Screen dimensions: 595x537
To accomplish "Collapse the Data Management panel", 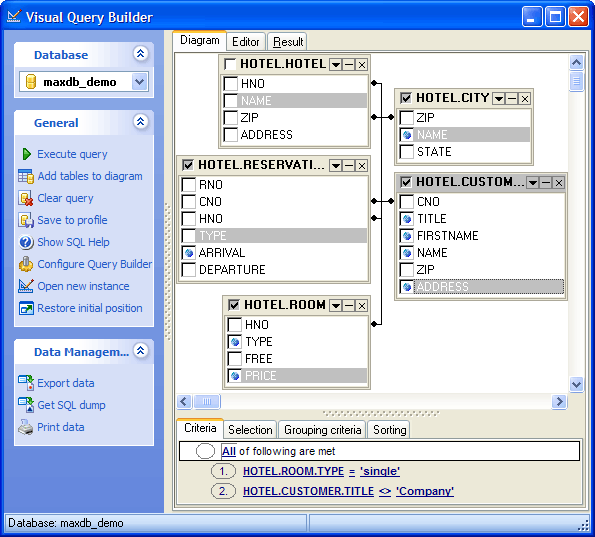I will tap(140, 350).
